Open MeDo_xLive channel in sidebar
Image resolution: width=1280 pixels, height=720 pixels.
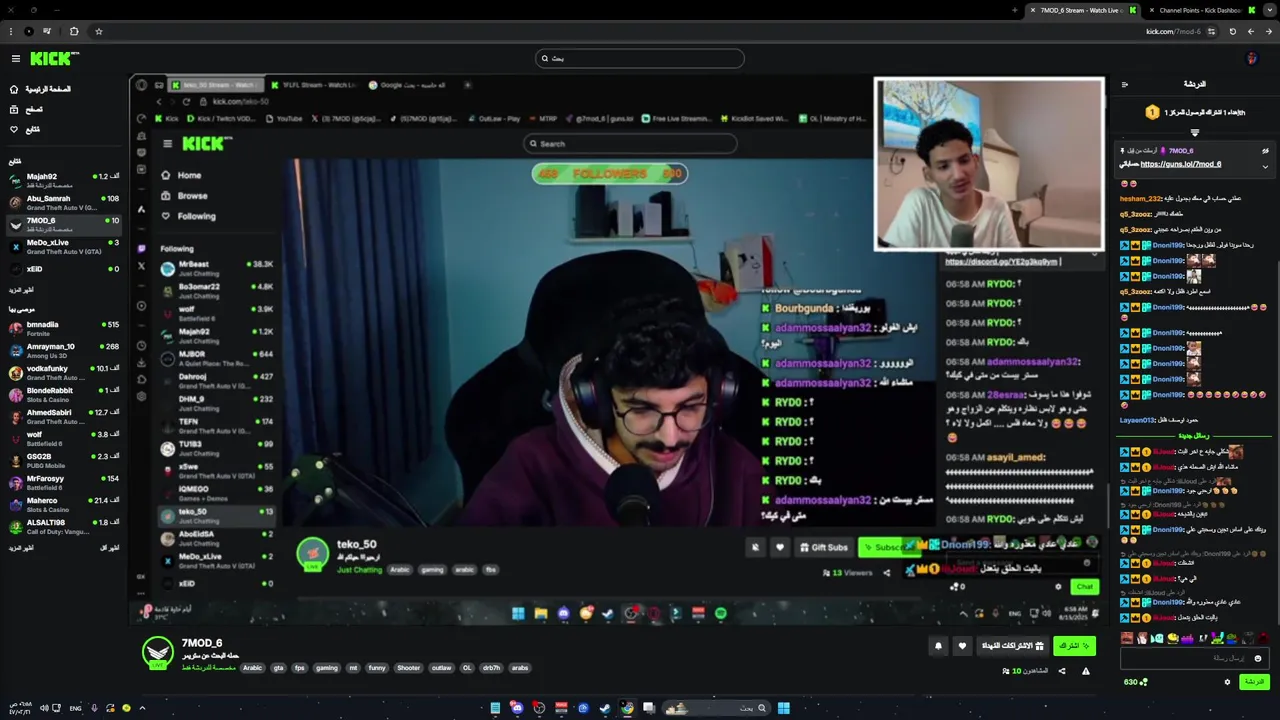(x=64, y=246)
